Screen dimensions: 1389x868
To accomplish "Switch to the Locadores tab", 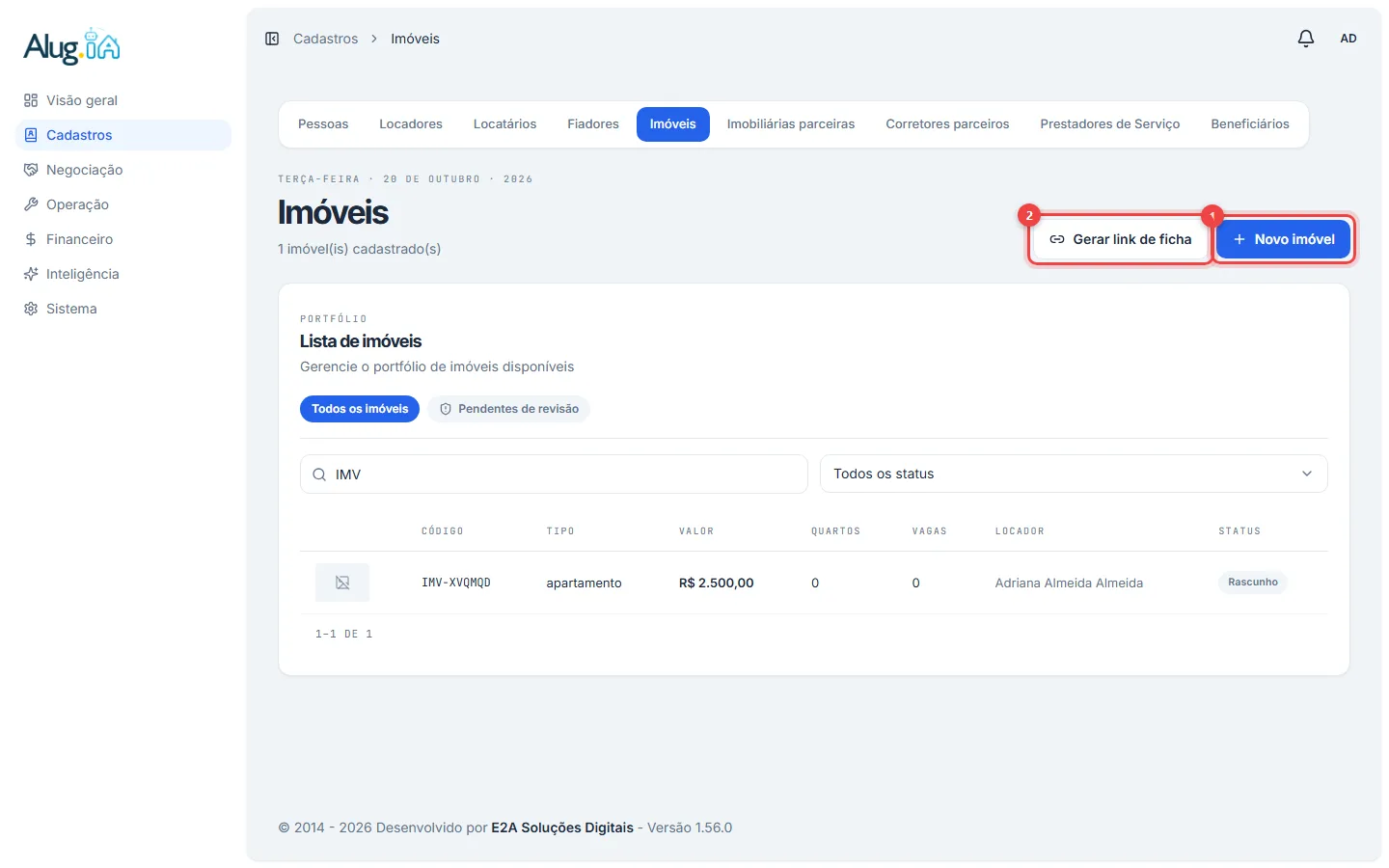I will tap(411, 124).
